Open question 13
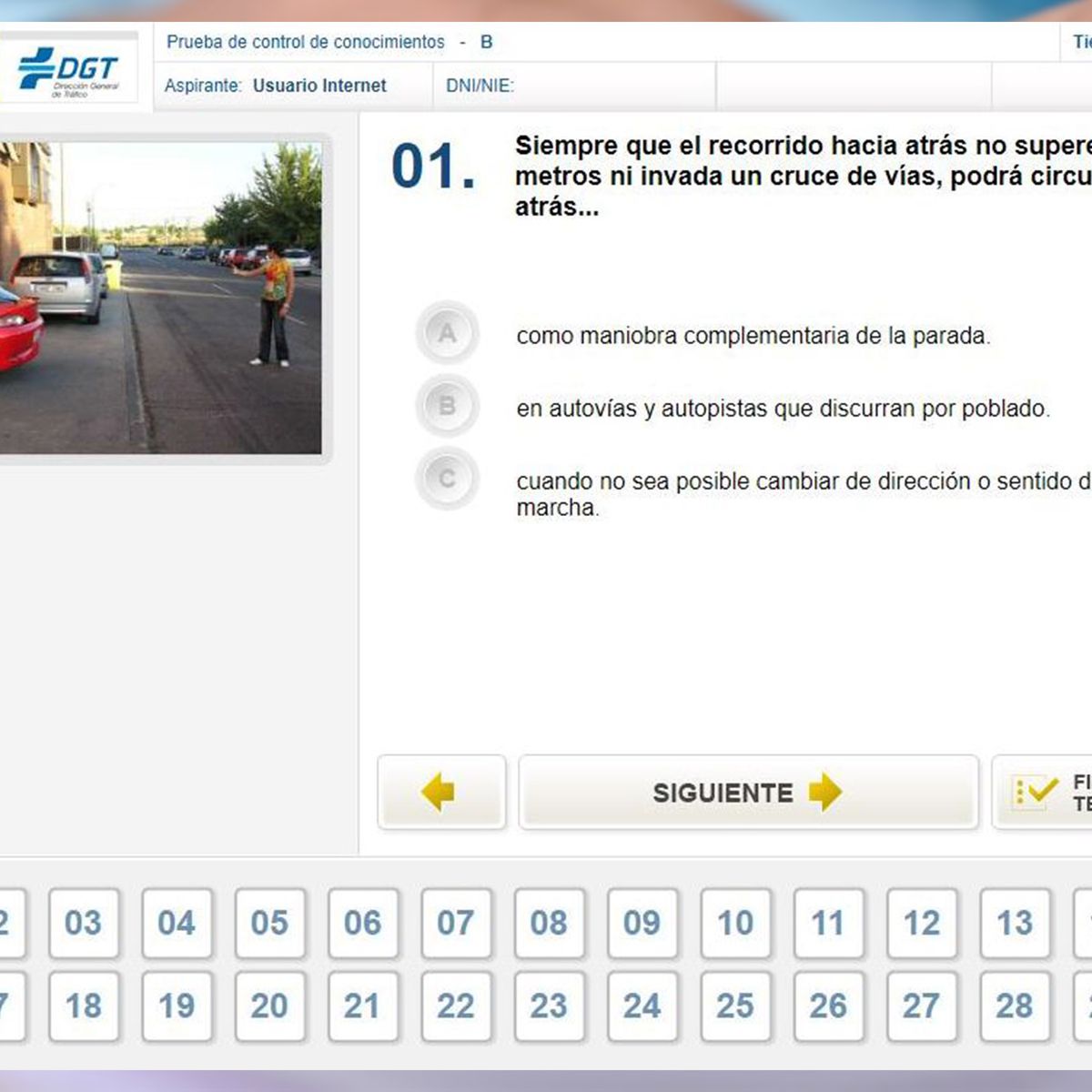Image resolution: width=1092 pixels, height=1092 pixels. pos(1015,923)
